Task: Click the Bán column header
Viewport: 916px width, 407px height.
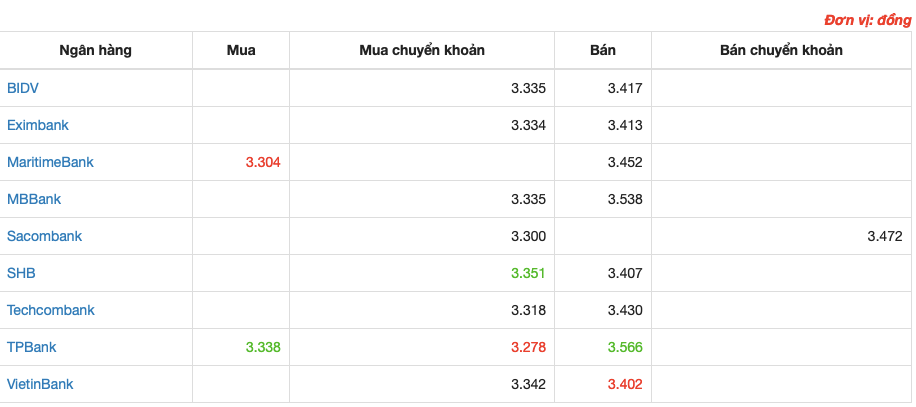Action: (x=603, y=50)
